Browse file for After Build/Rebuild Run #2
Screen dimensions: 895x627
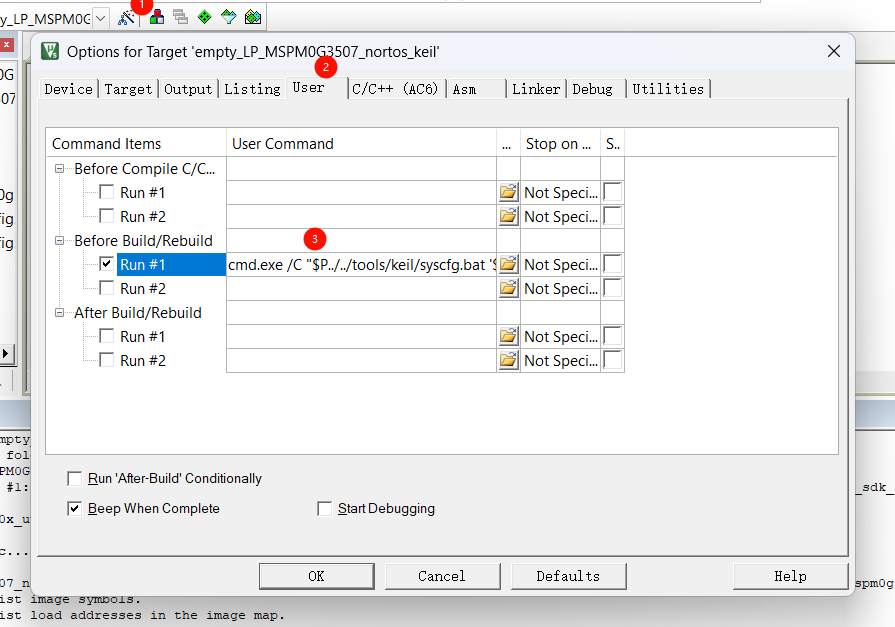(508, 361)
